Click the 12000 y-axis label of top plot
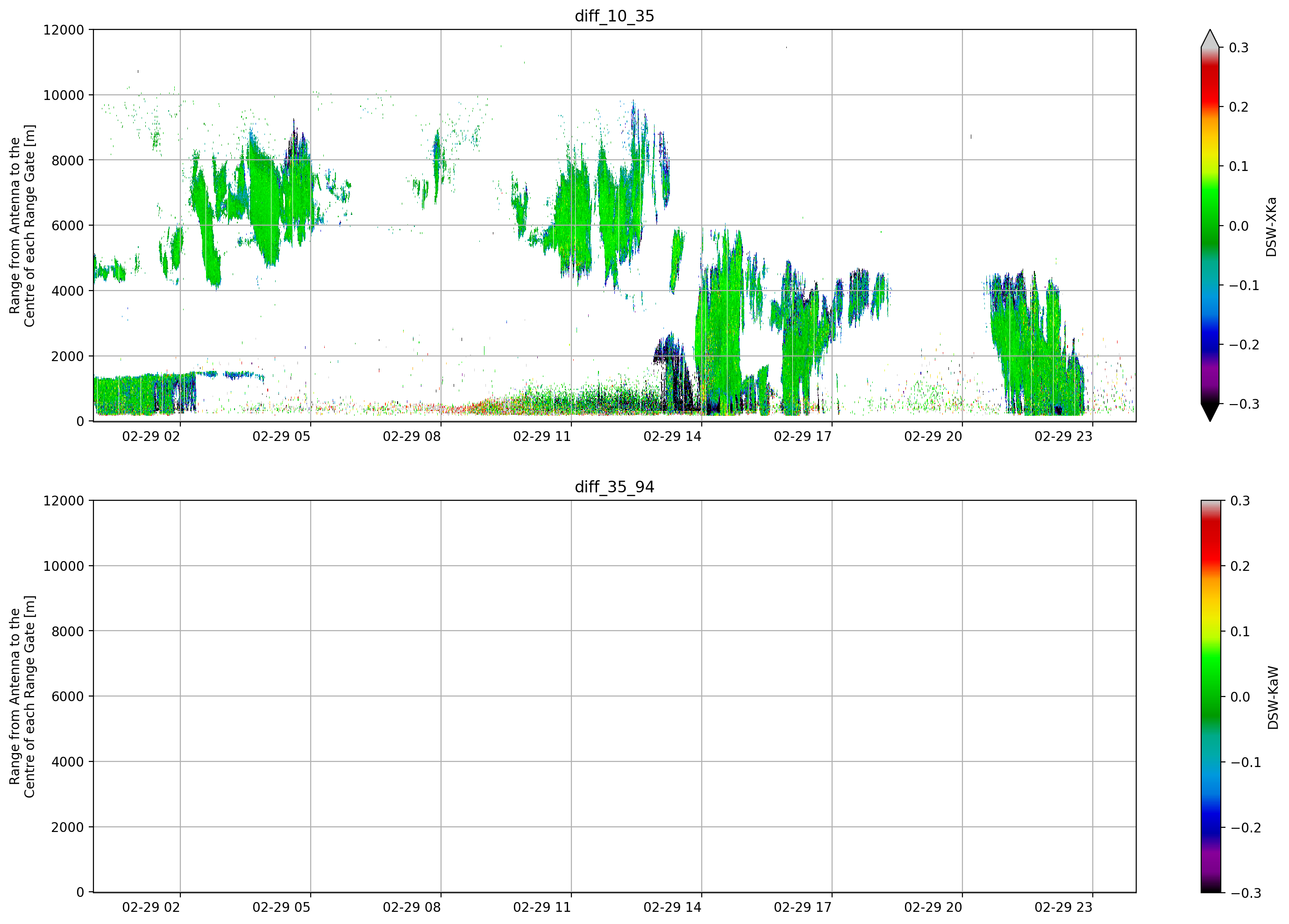 click(64, 30)
